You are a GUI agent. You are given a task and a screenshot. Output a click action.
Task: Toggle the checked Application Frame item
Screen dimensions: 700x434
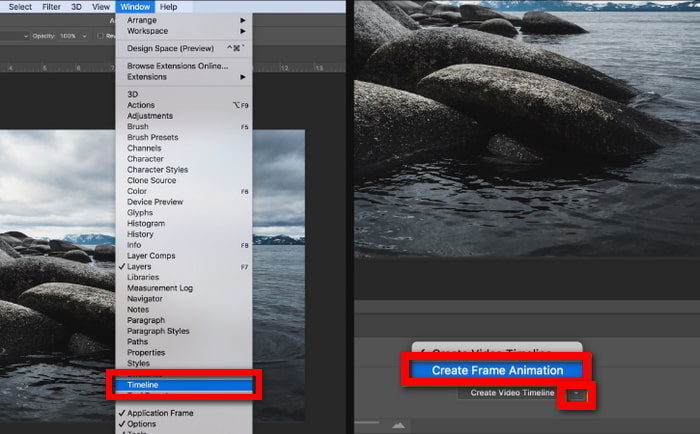[184, 413]
